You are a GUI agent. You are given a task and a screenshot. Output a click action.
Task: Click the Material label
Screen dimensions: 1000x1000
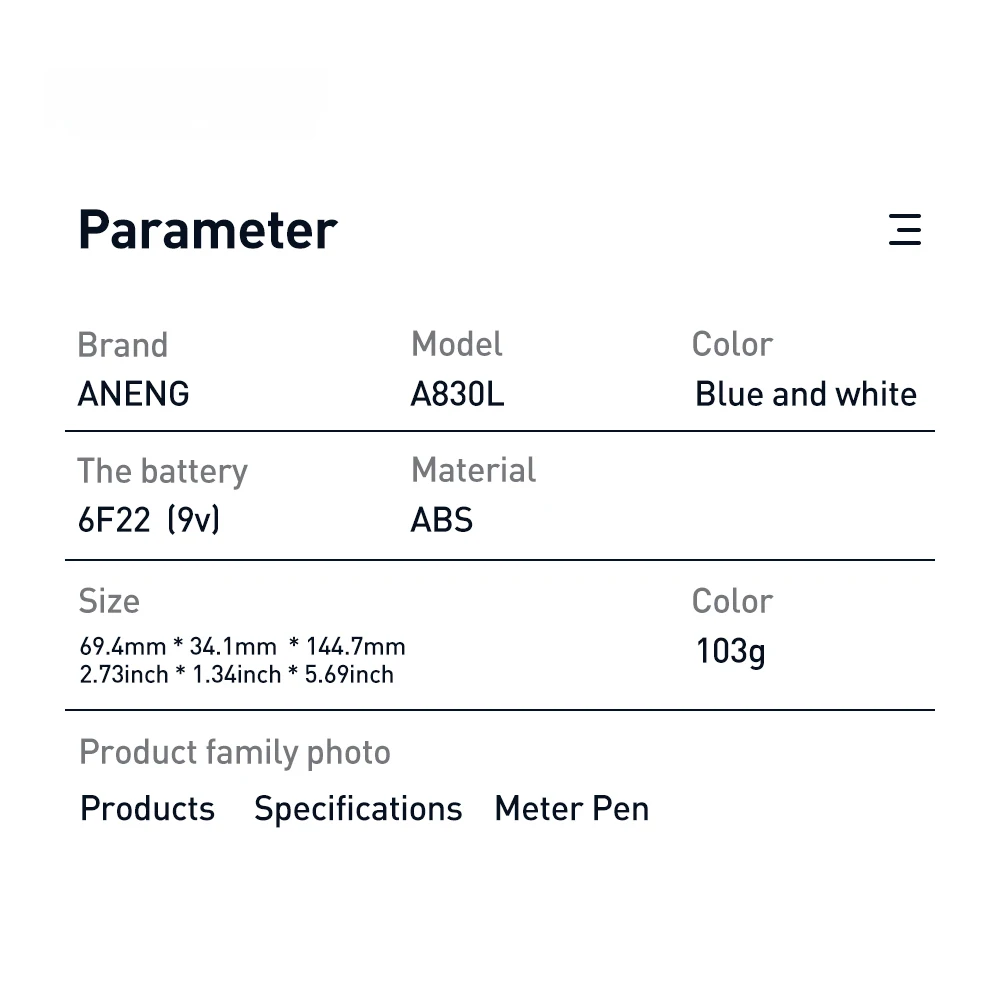click(473, 470)
